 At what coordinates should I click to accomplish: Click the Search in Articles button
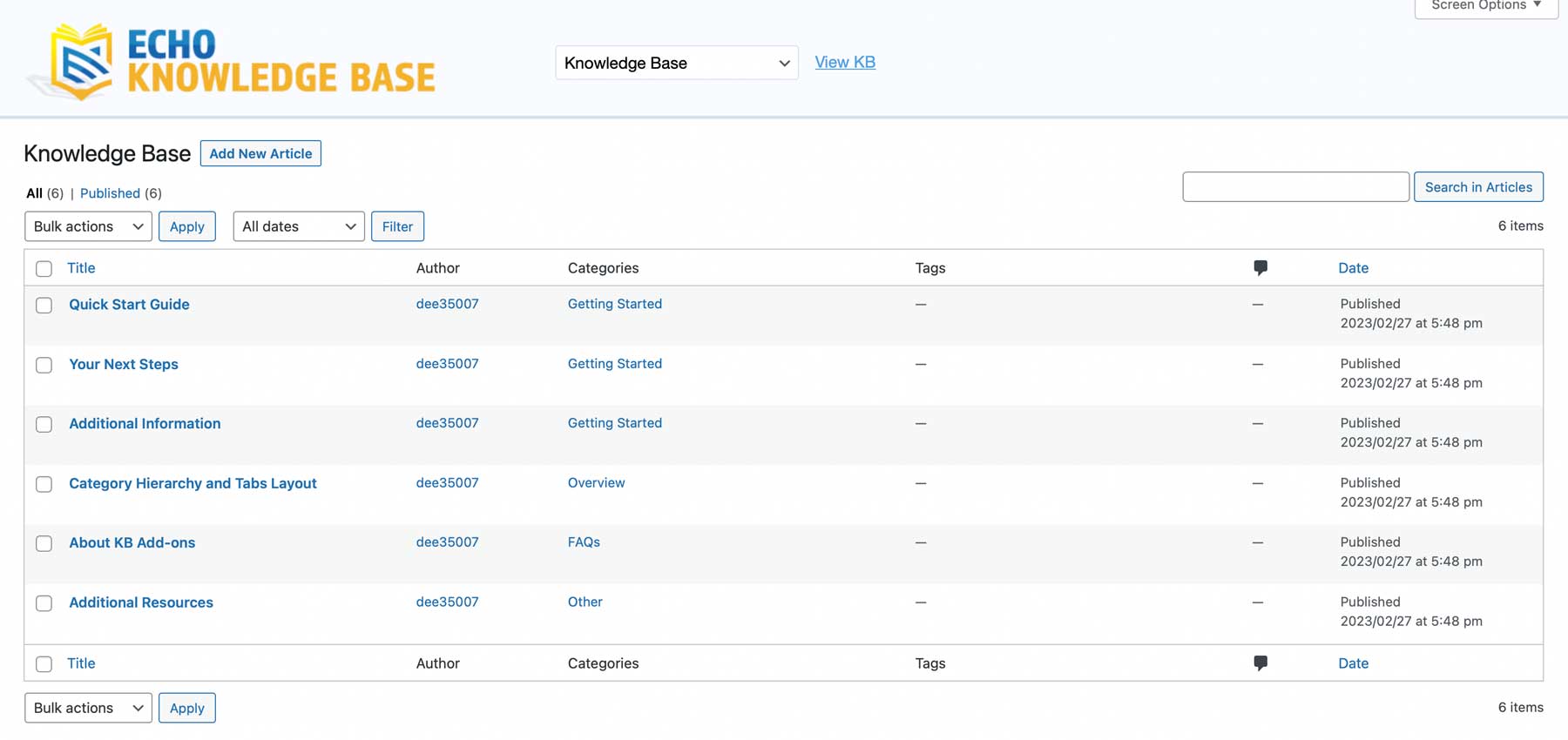coord(1477,187)
